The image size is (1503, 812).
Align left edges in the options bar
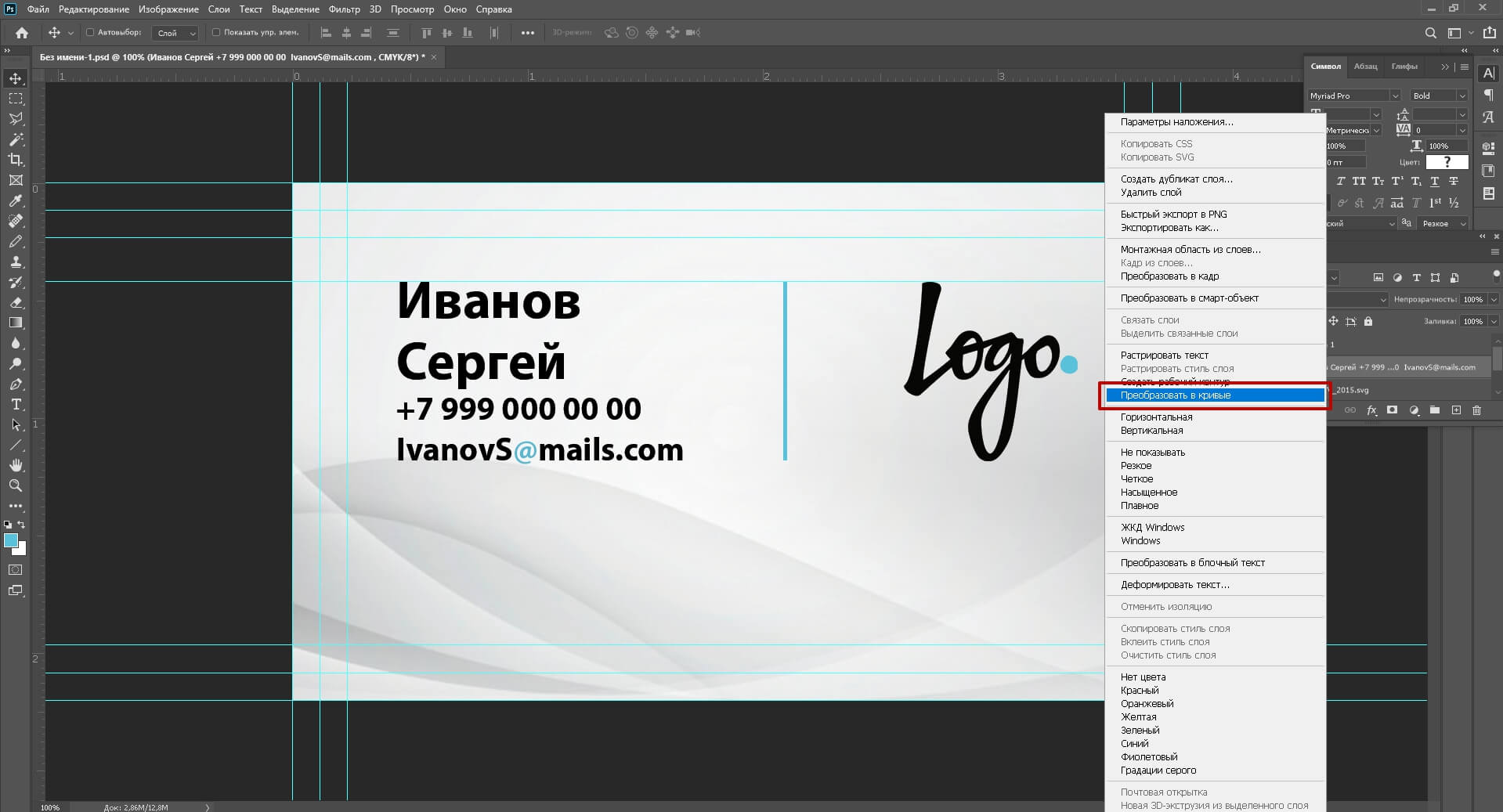pyautogui.click(x=326, y=33)
